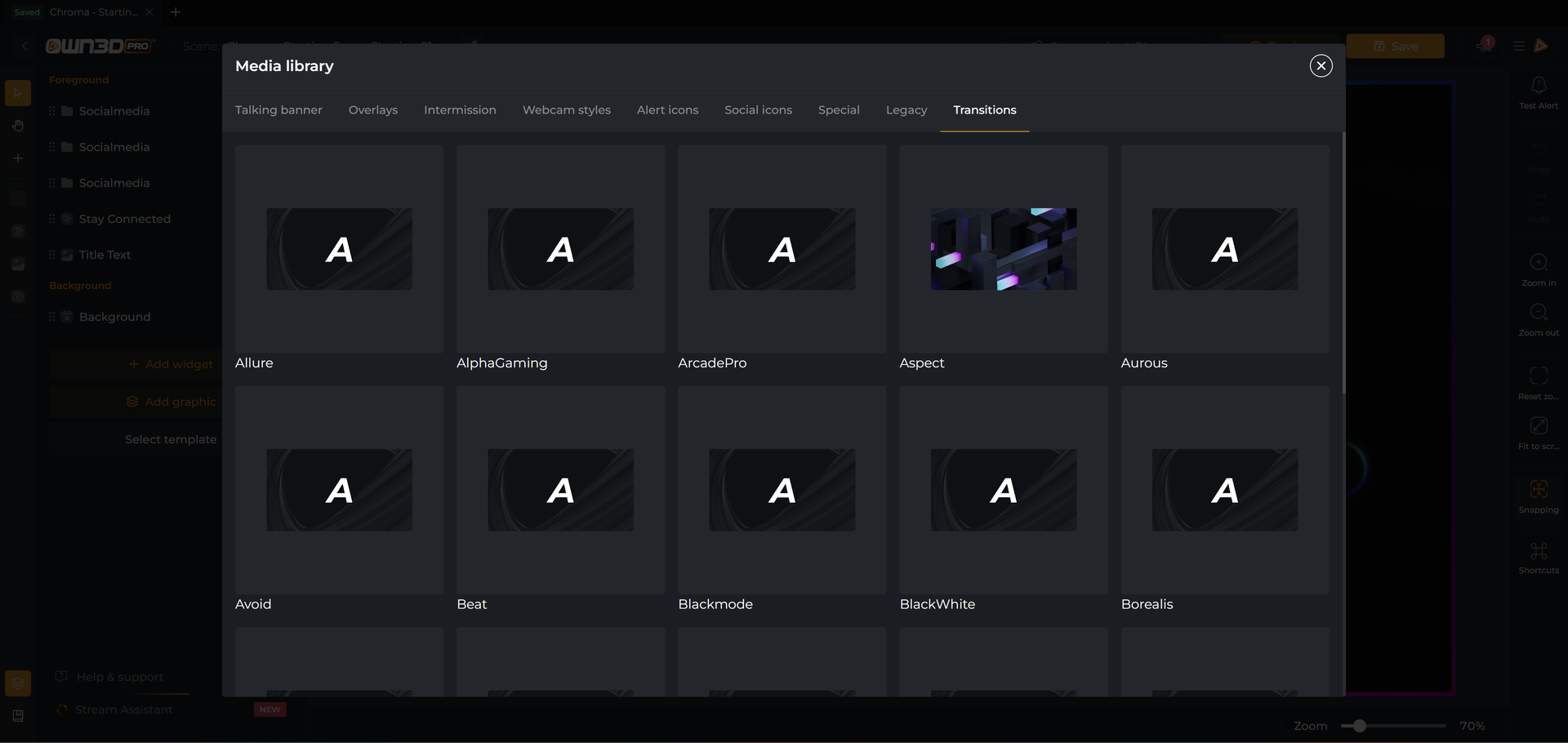Expand the first Socialmedia folder
The height and width of the screenshot is (743, 1568).
click(x=69, y=111)
